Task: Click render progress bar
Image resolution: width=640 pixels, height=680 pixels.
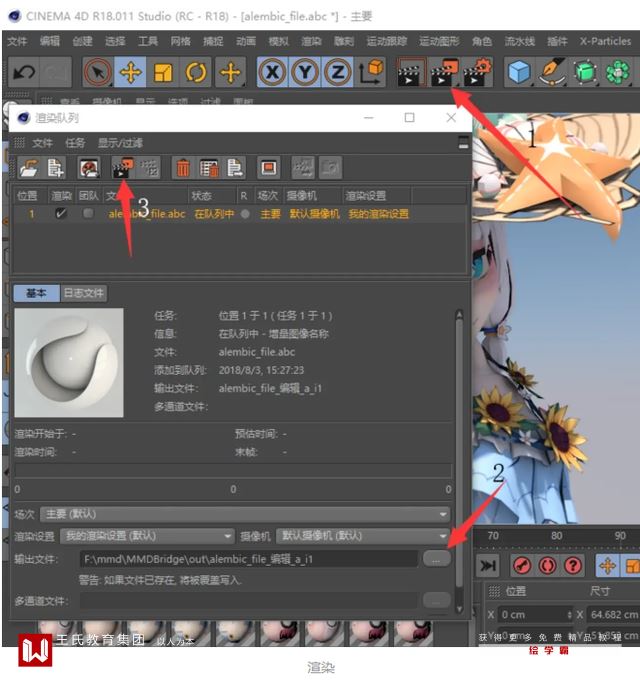Action: click(x=233, y=471)
